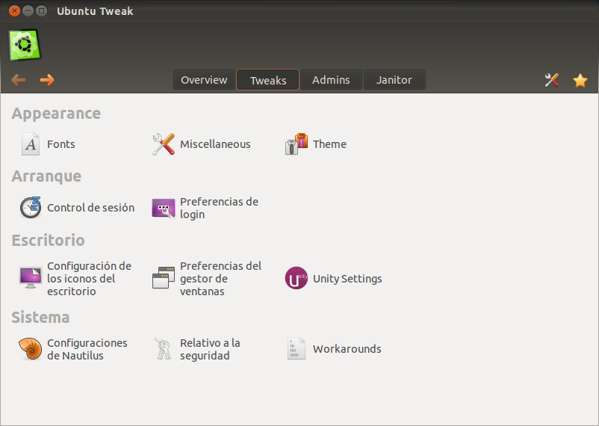This screenshot has height=426, width=599.
Task: Open the Preferencias de login icon
Action: pyautogui.click(x=164, y=208)
